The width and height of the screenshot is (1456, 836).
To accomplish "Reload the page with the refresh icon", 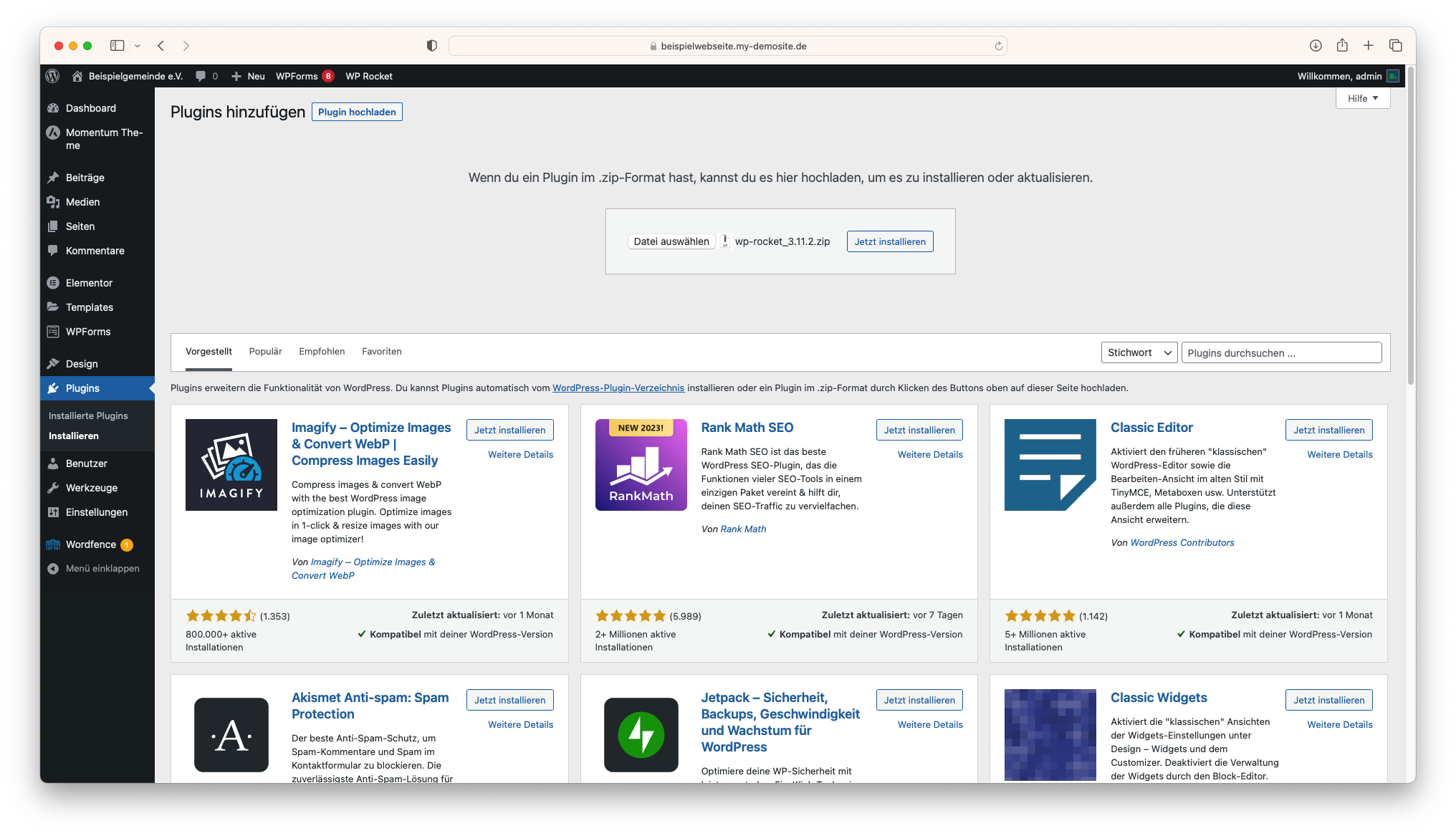I will click(998, 46).
